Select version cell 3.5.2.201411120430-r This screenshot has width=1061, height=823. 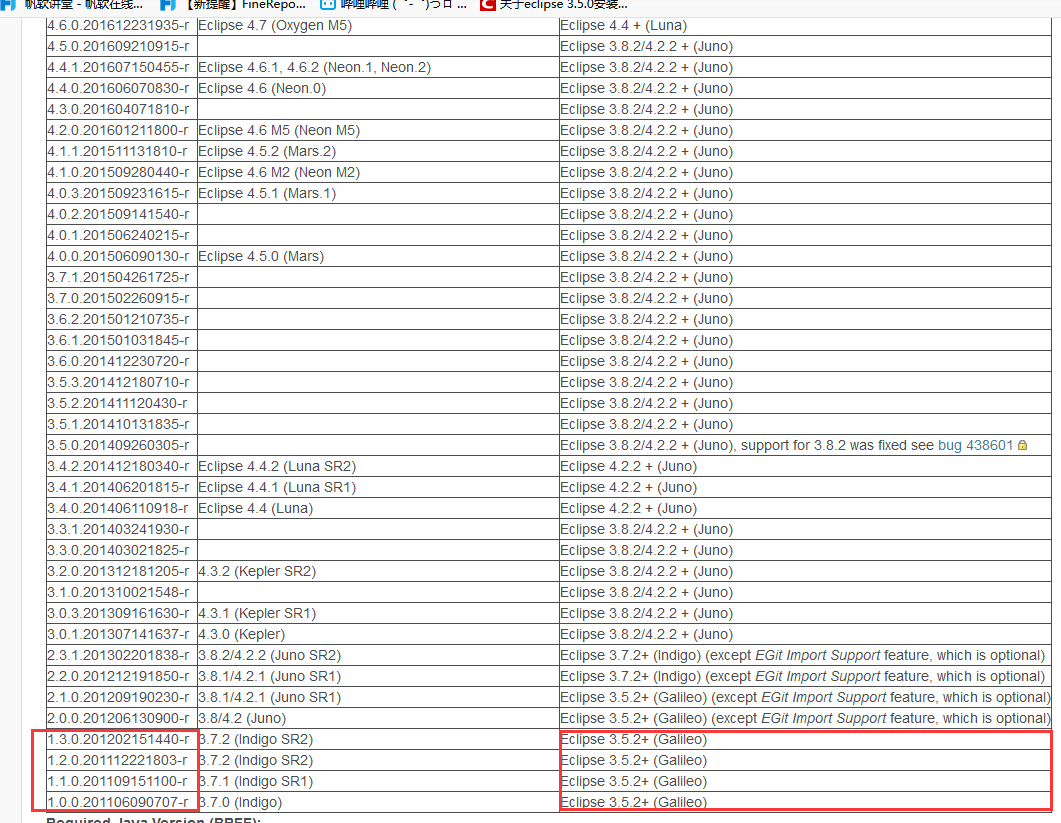coord(122,403)
